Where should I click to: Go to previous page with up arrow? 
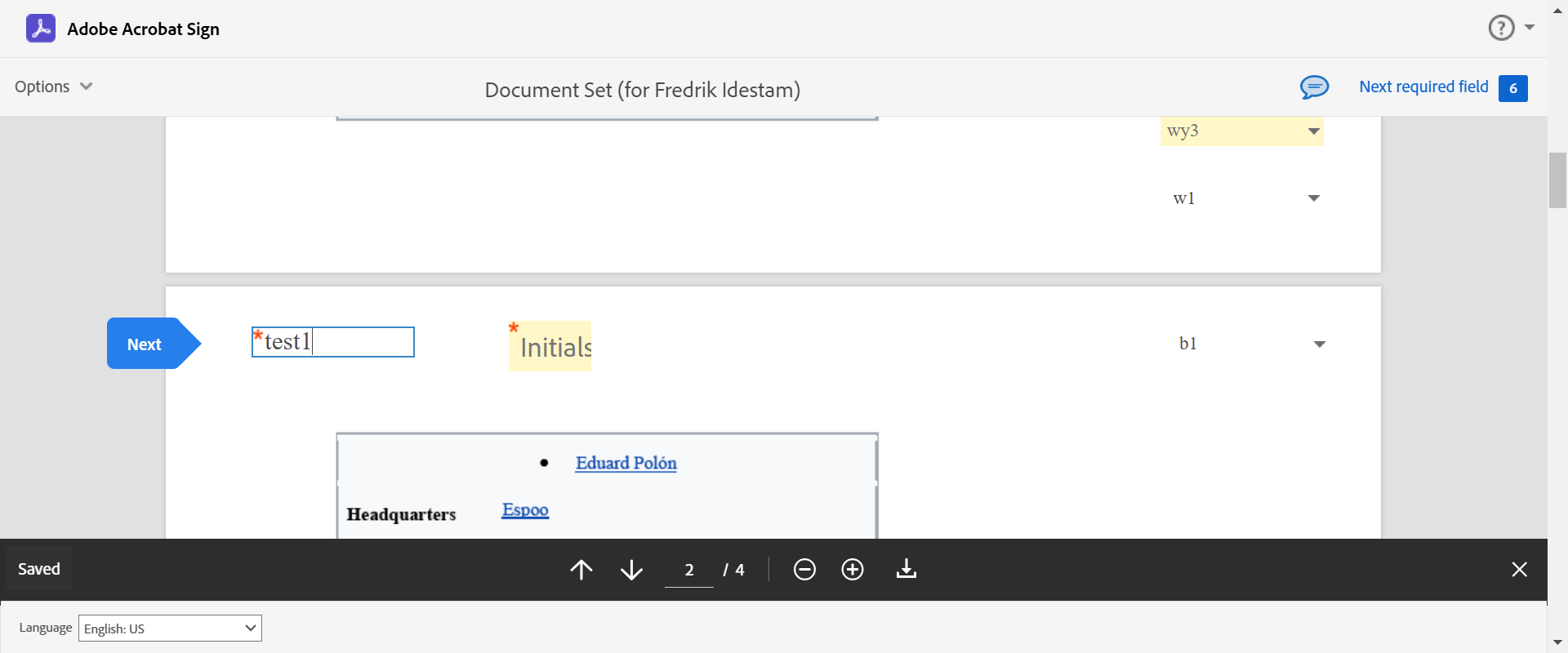581,569
